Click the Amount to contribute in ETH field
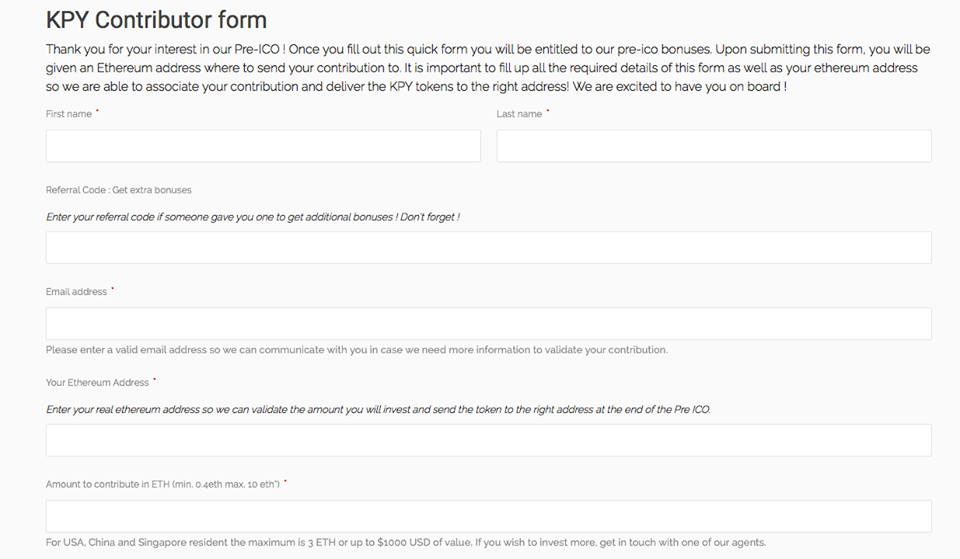This screenshot has height=559, width=960. point(489,516)
